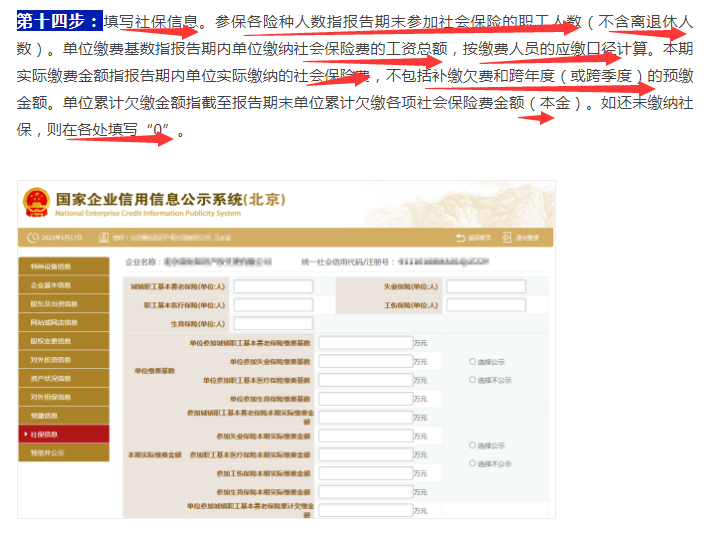723x545 pixels.
Task: Open 资产状况信息 sidebar item
Action: [63, 378]
